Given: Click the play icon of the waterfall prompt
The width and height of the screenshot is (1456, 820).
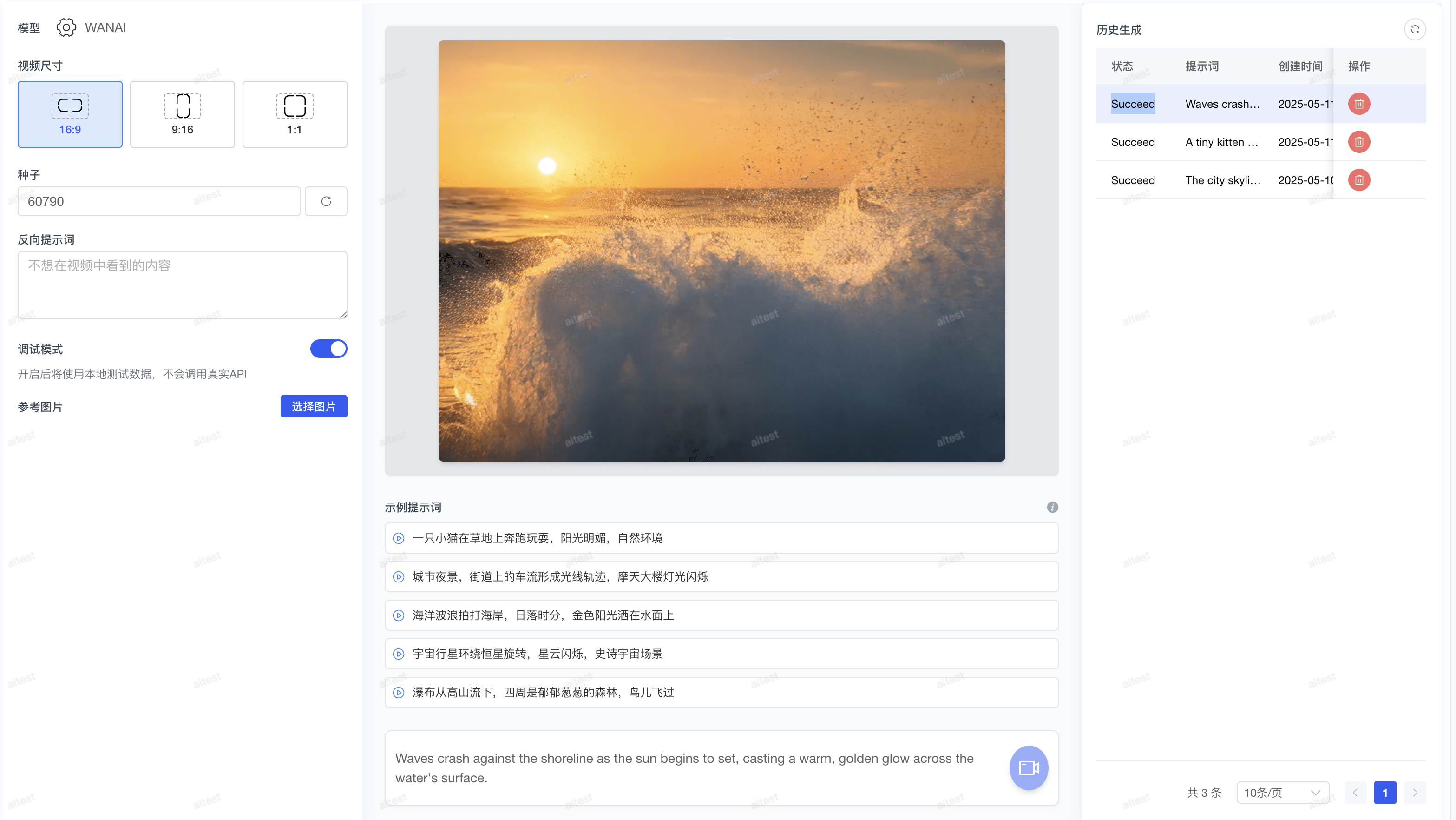Looking at the screenshot, I should [x=399, y=692].
